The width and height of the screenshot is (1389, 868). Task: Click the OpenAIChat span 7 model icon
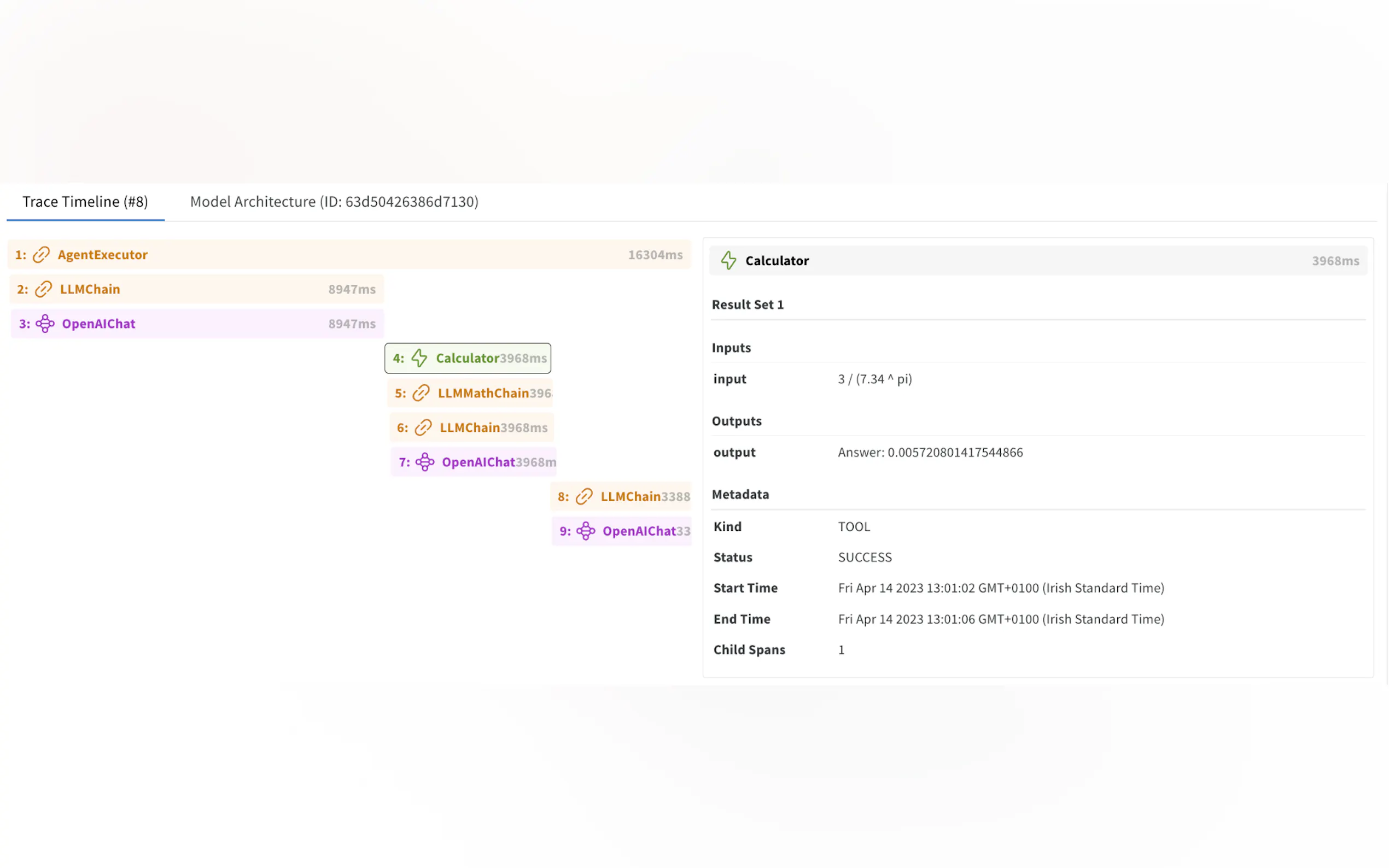point(425,462)
